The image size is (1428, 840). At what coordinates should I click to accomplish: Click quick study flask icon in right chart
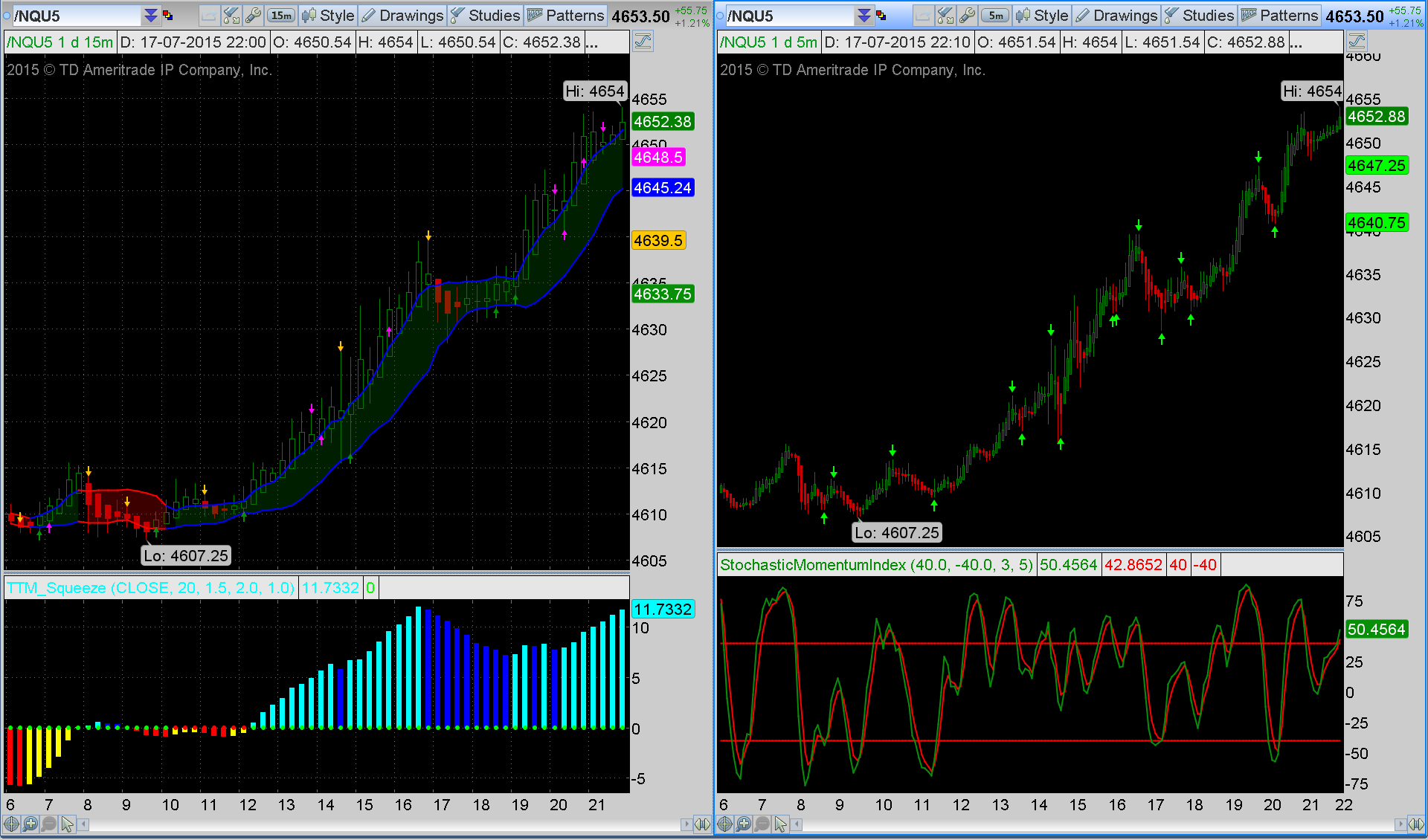click(945, 16)
